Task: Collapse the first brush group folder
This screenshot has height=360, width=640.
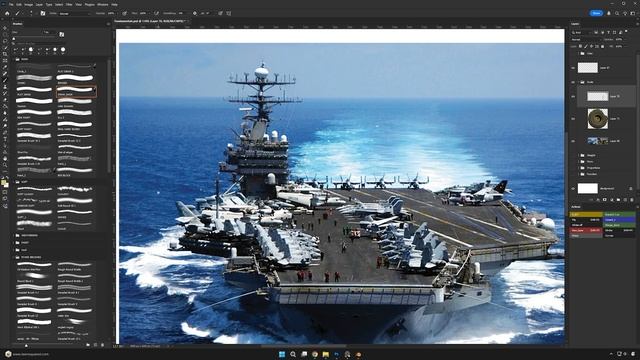Action: [14, 59]
